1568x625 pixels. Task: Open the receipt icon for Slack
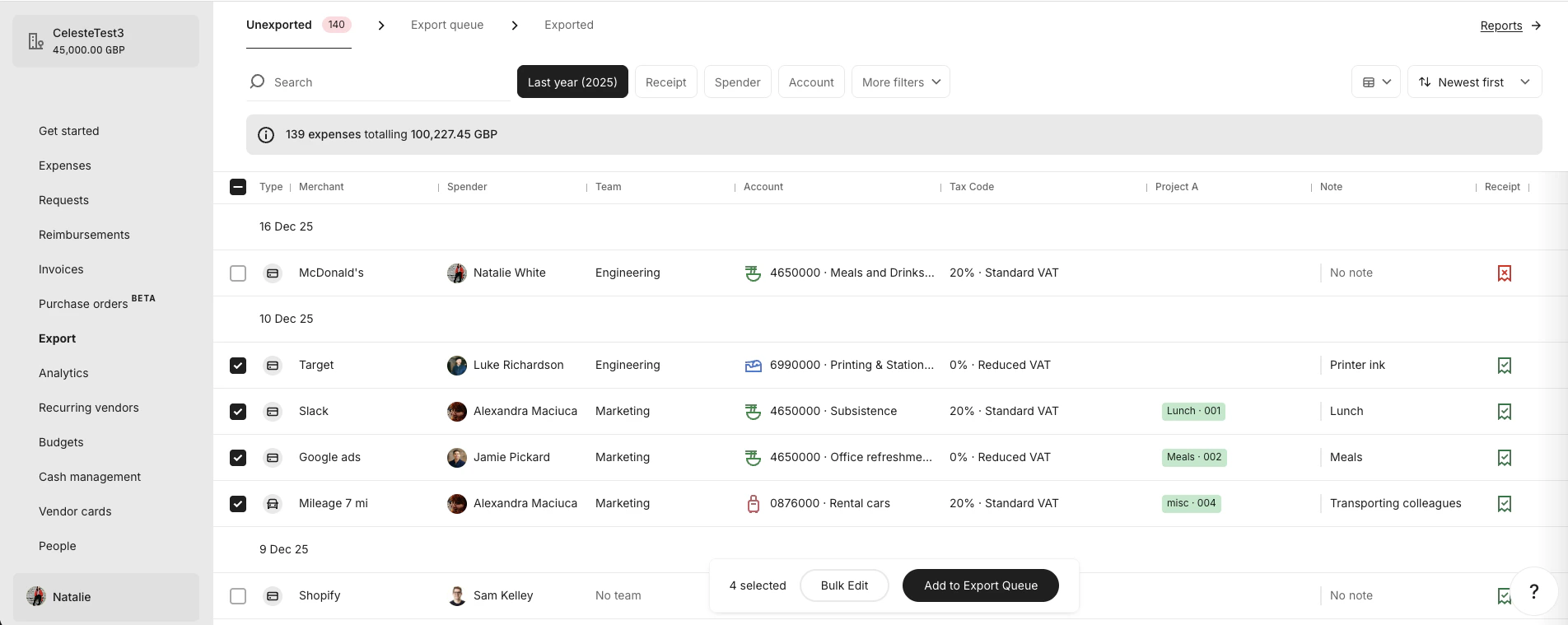(1505, 412)
